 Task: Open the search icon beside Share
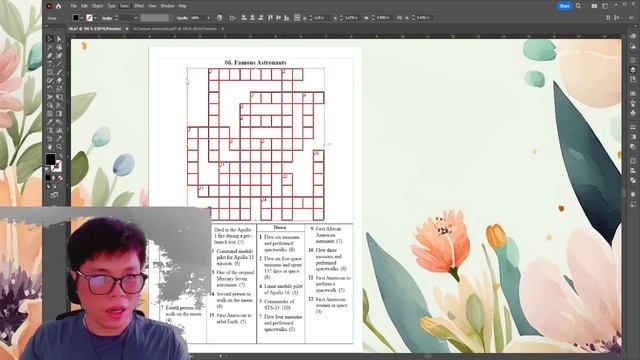tap(578, 6)
